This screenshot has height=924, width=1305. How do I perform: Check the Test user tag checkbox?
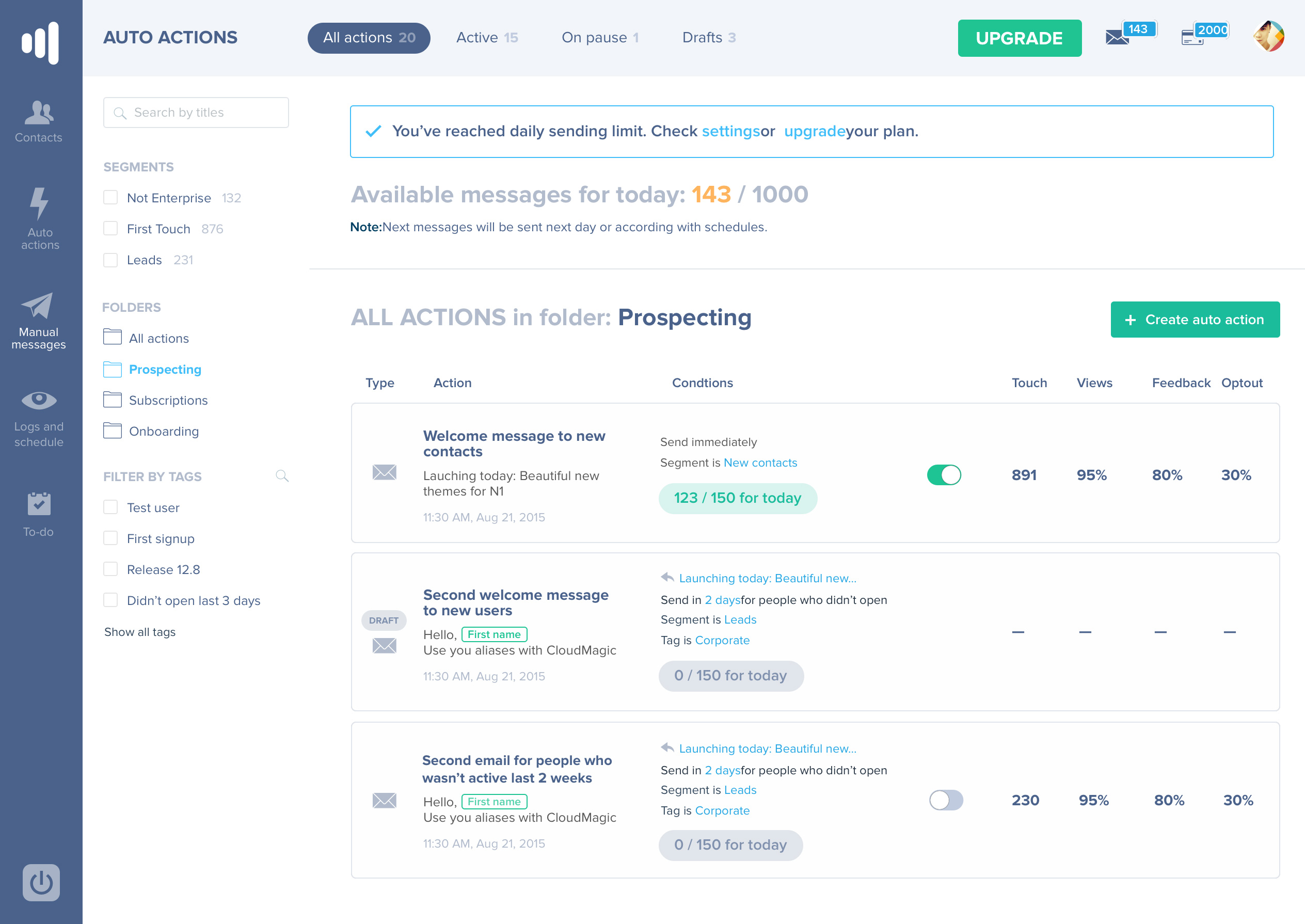110,507
